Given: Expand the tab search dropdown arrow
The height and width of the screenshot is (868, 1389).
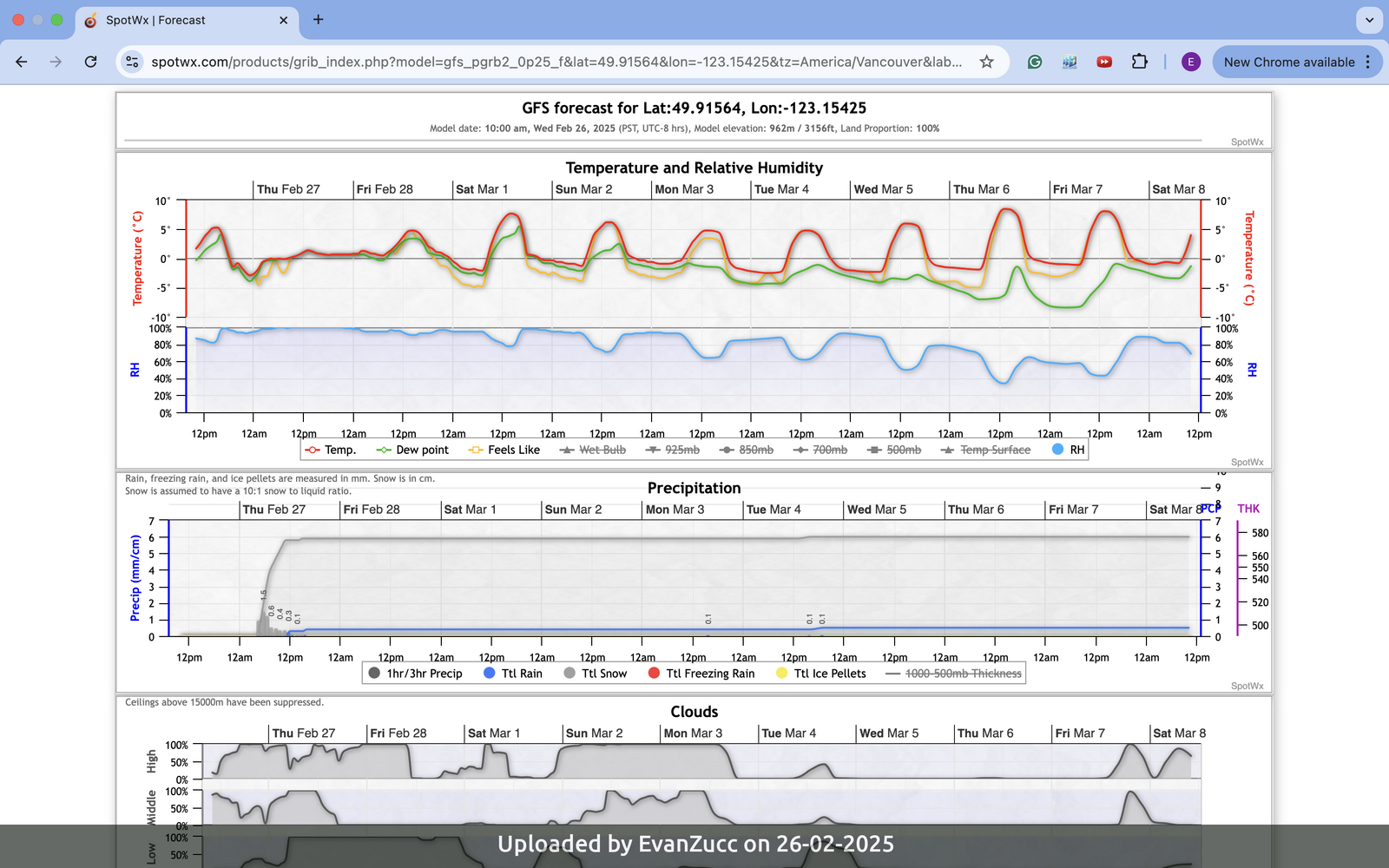Looking at the screenshot, I should point(1369,20).
